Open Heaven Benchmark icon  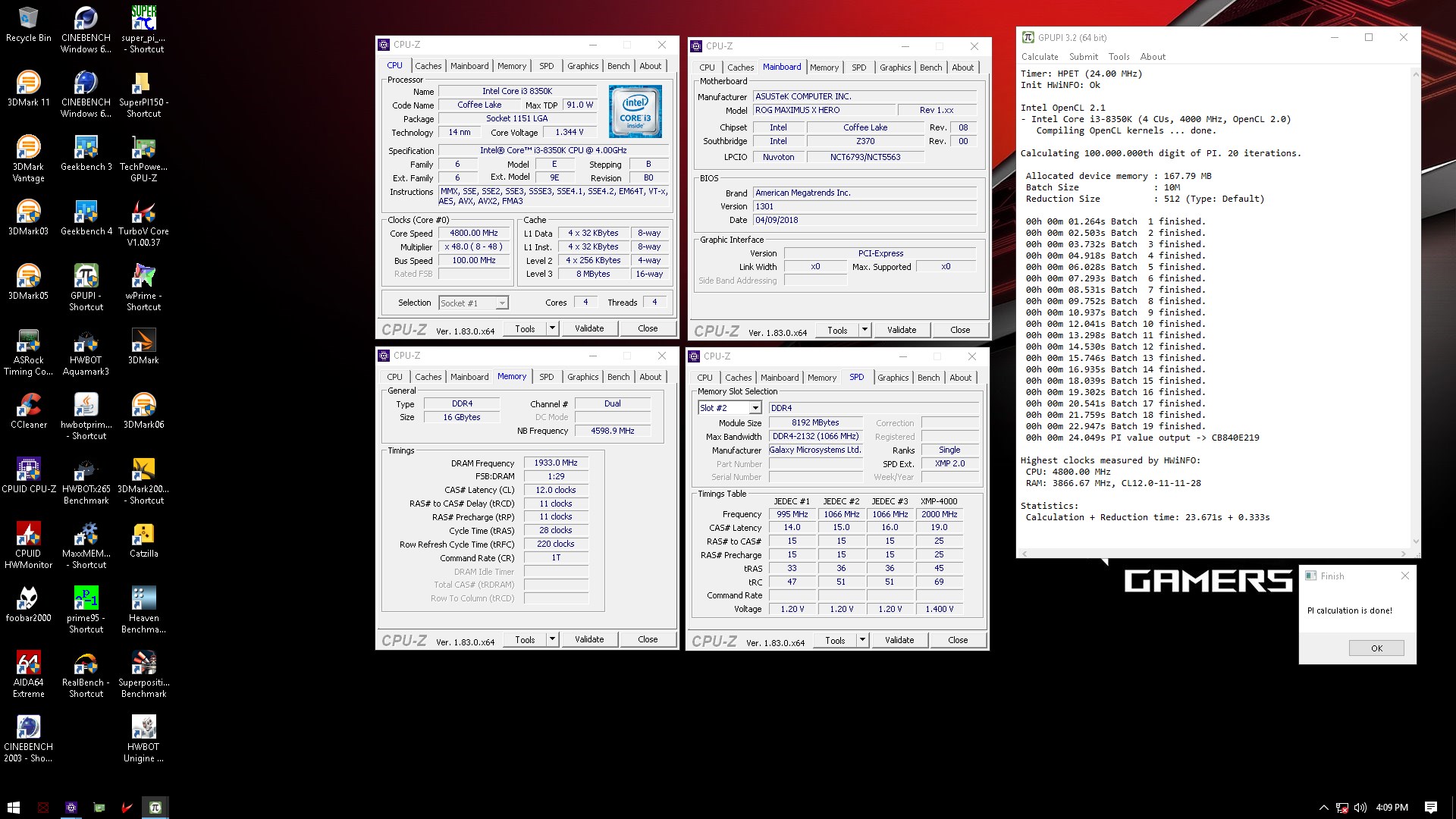click(143, 610)
